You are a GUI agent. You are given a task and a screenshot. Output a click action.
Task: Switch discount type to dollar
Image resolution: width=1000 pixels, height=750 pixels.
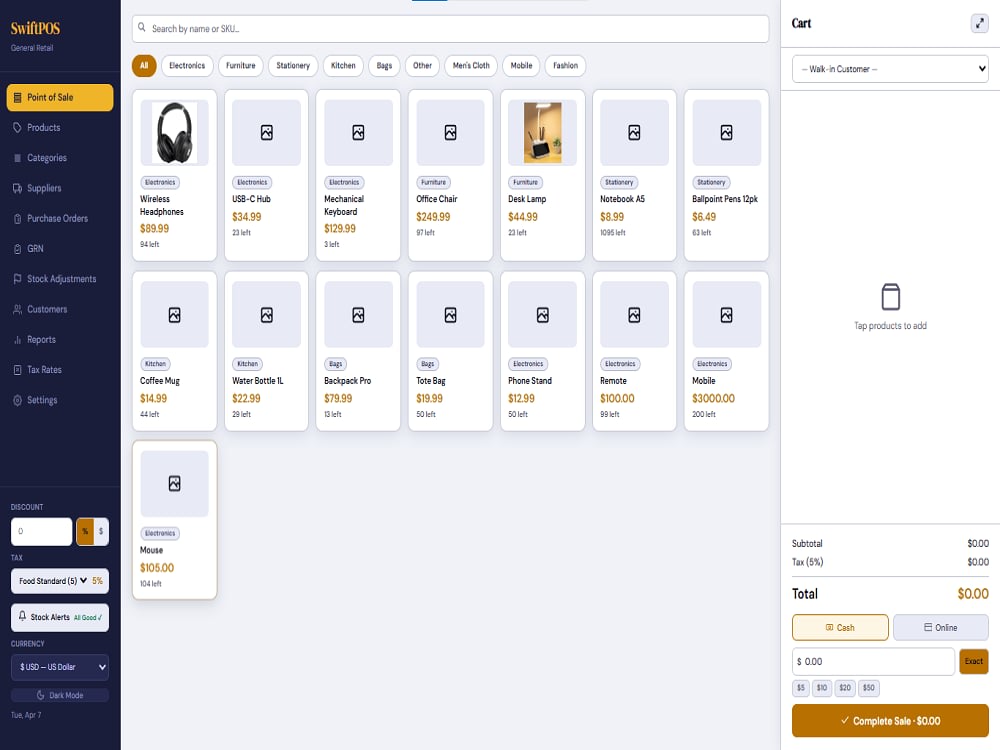(101, 531)
